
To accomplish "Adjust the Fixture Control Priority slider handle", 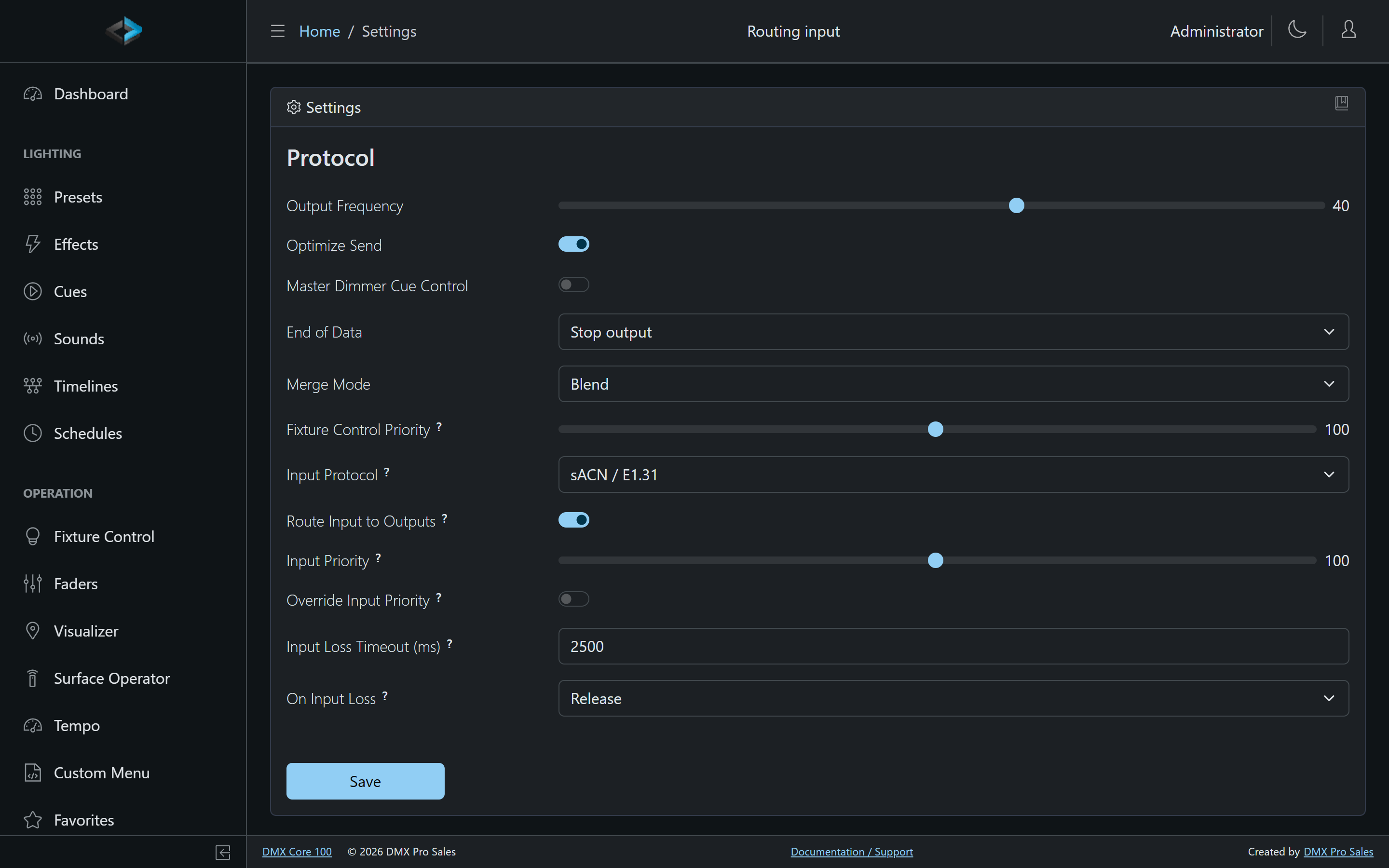I will click(x=936, y=429).
